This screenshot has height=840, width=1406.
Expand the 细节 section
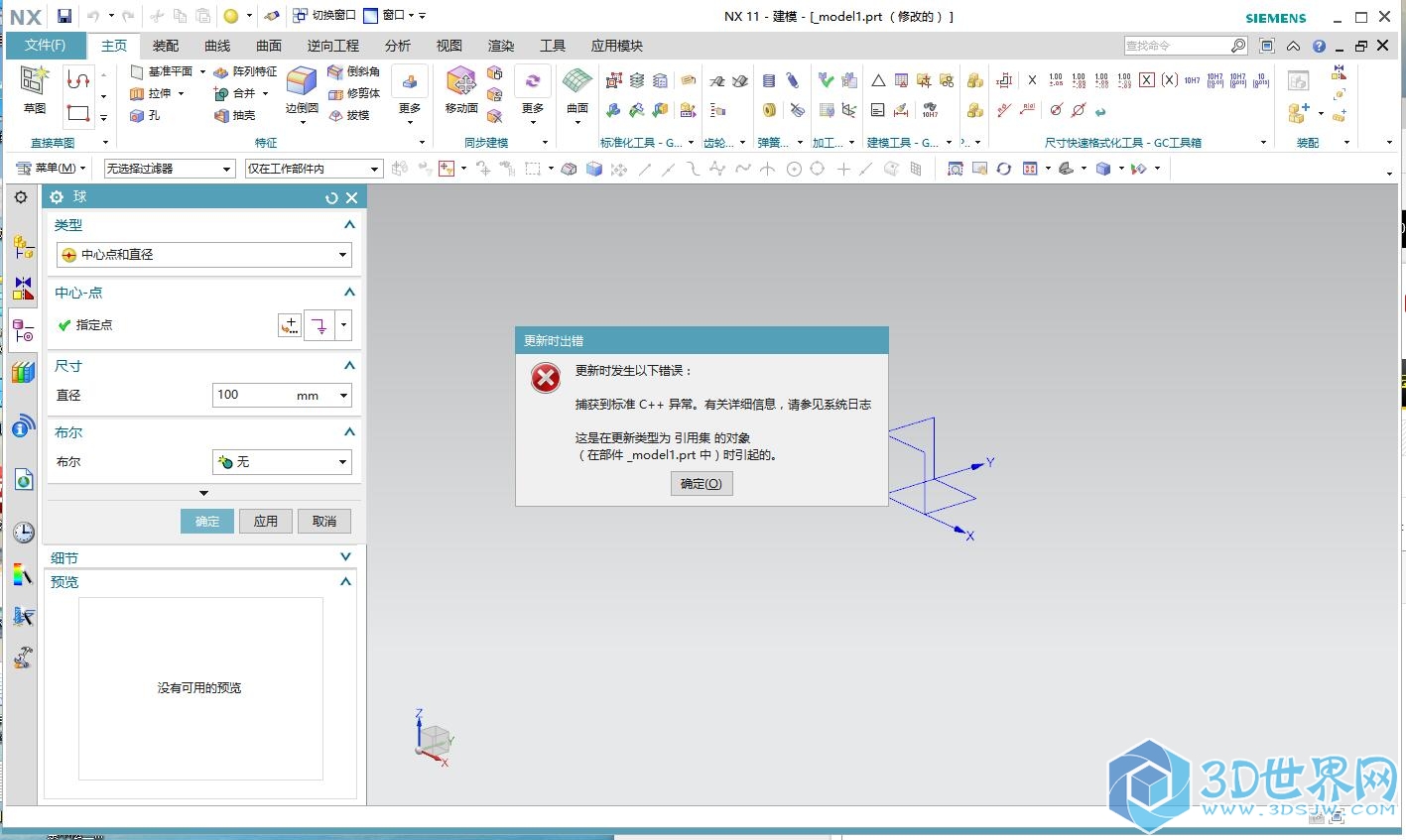coord(345,557)
